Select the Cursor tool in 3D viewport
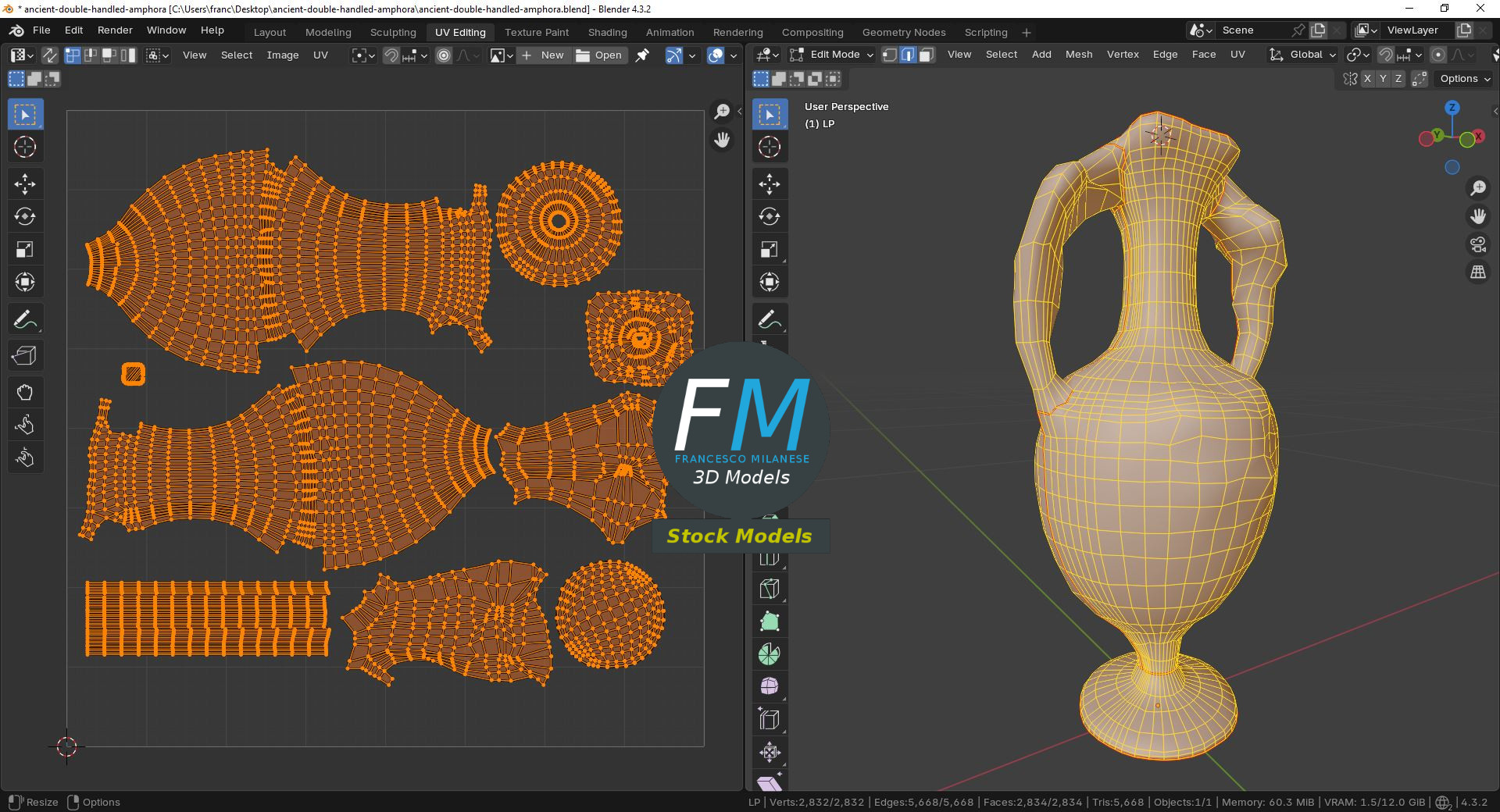Screen dimensions: 1500x812 [769, 147]
